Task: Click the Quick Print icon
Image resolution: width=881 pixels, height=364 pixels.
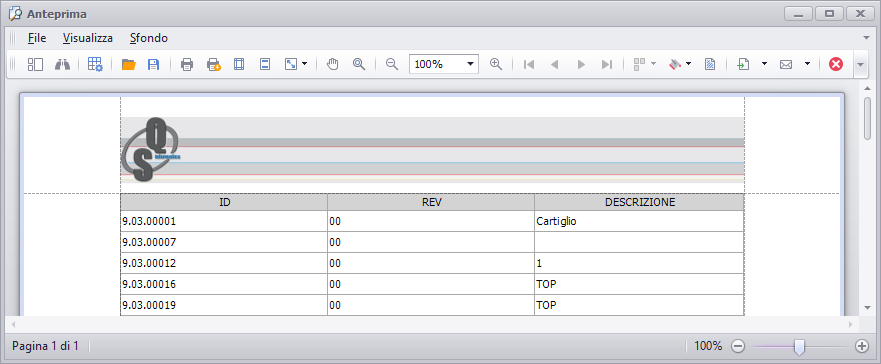Action: tap(214, 65)
